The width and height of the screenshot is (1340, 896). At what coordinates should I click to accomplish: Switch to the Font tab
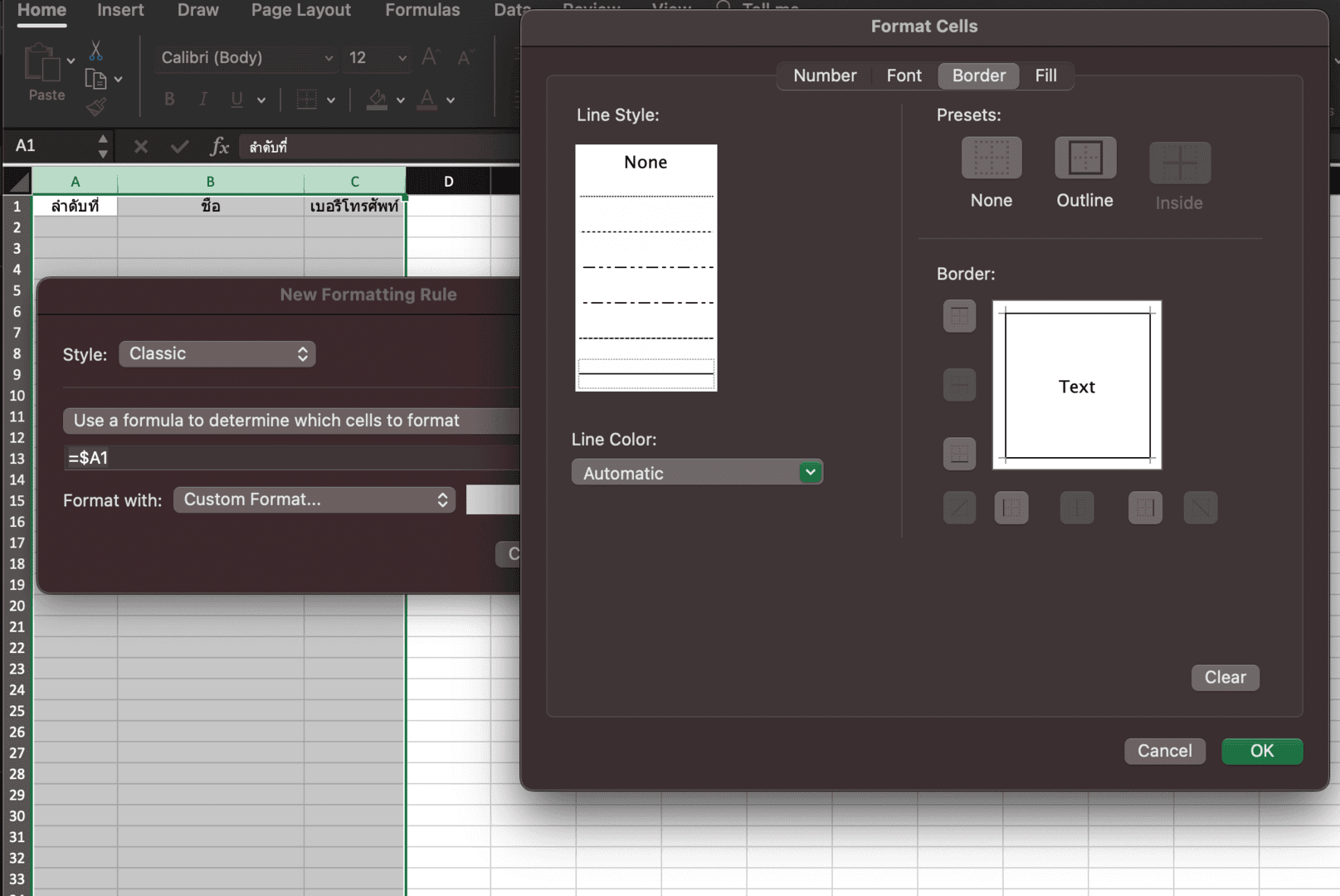(904, 75)
